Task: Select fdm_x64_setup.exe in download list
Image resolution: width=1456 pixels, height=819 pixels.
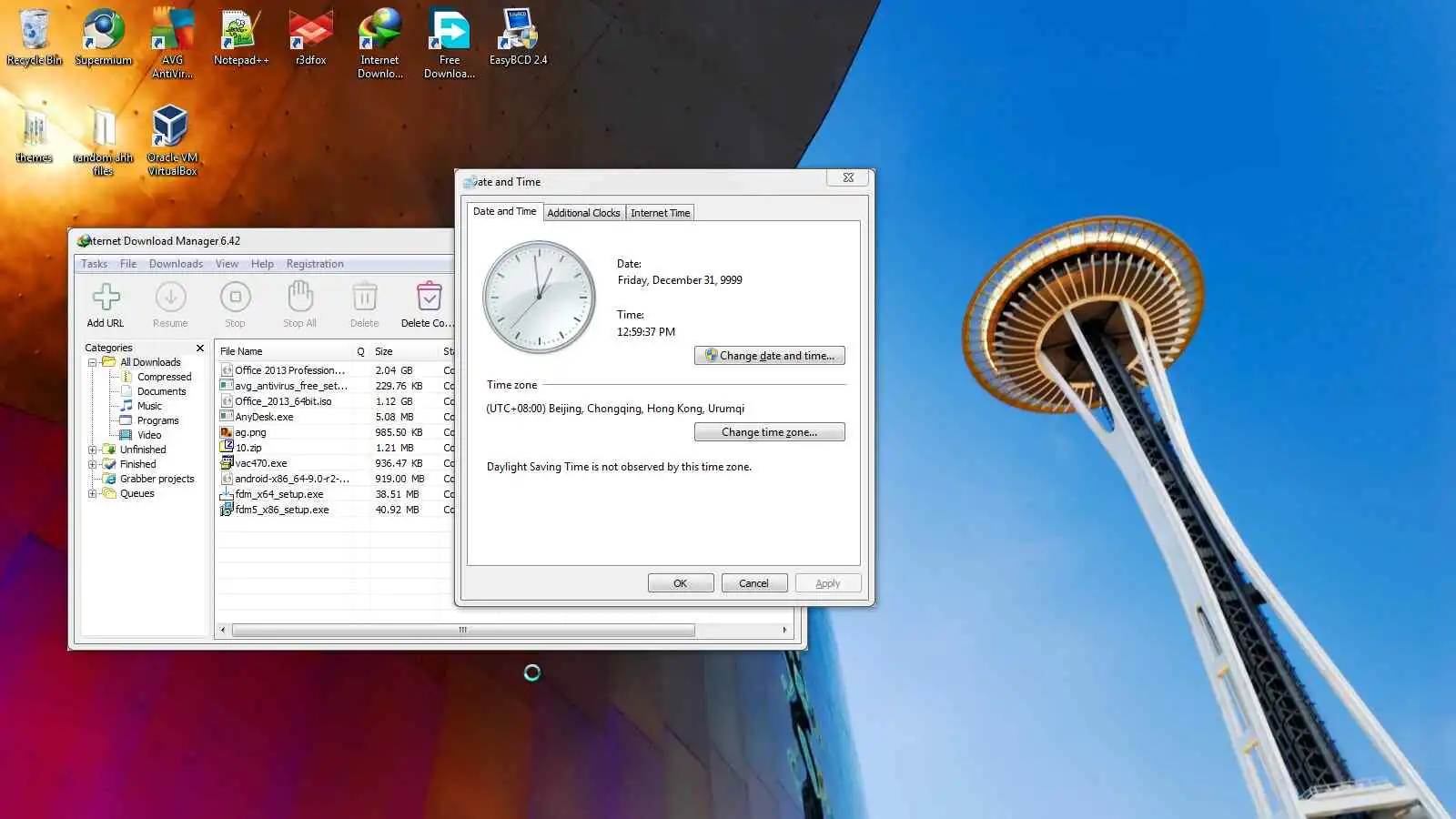Action: [x=337, y=494]
